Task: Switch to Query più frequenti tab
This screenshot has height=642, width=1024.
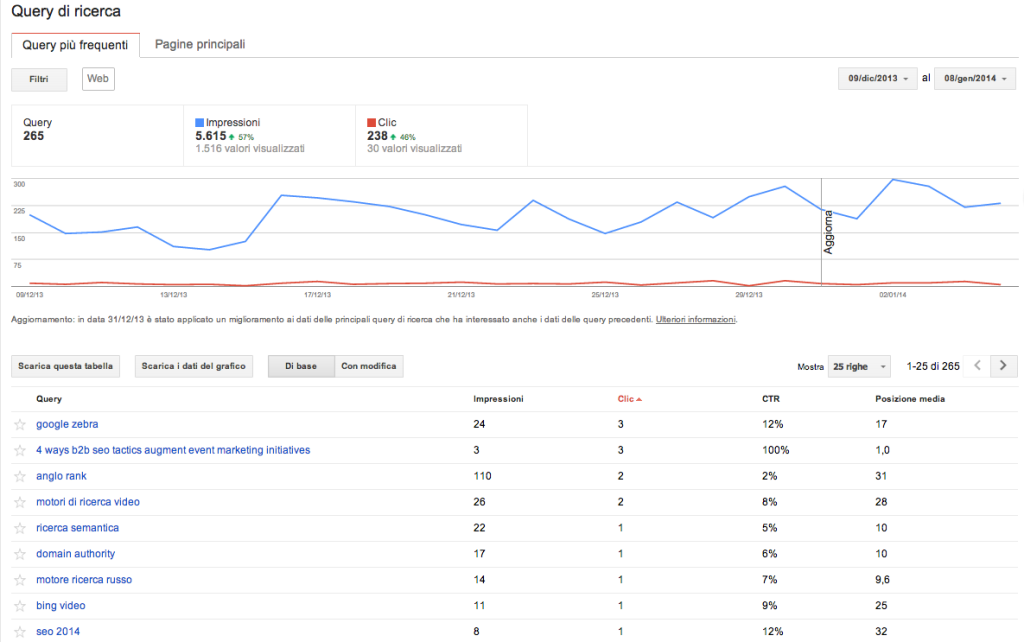Action: 75,45
